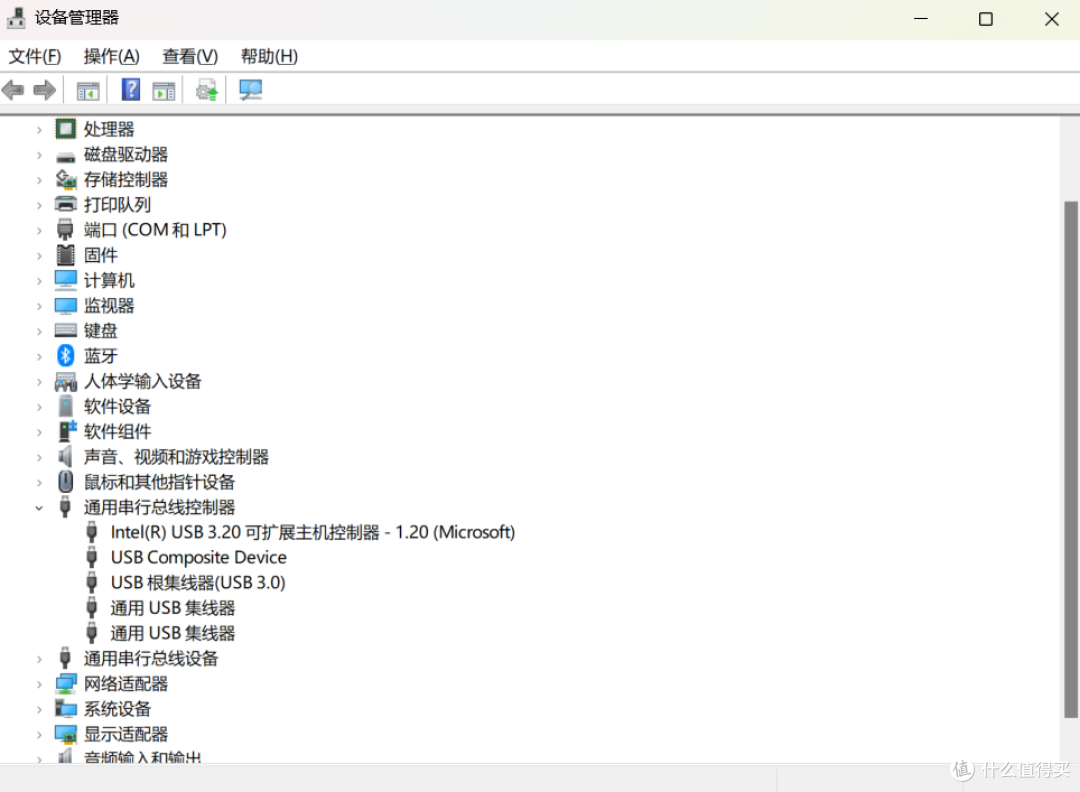Screen dimensions: 1080x792
Task: Select the second 通用 USB 集线器 entry
Action: pos(173,633)
